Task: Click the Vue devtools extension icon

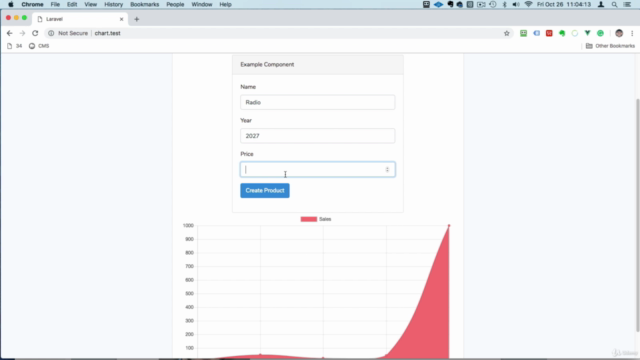Action: (587, 33)
